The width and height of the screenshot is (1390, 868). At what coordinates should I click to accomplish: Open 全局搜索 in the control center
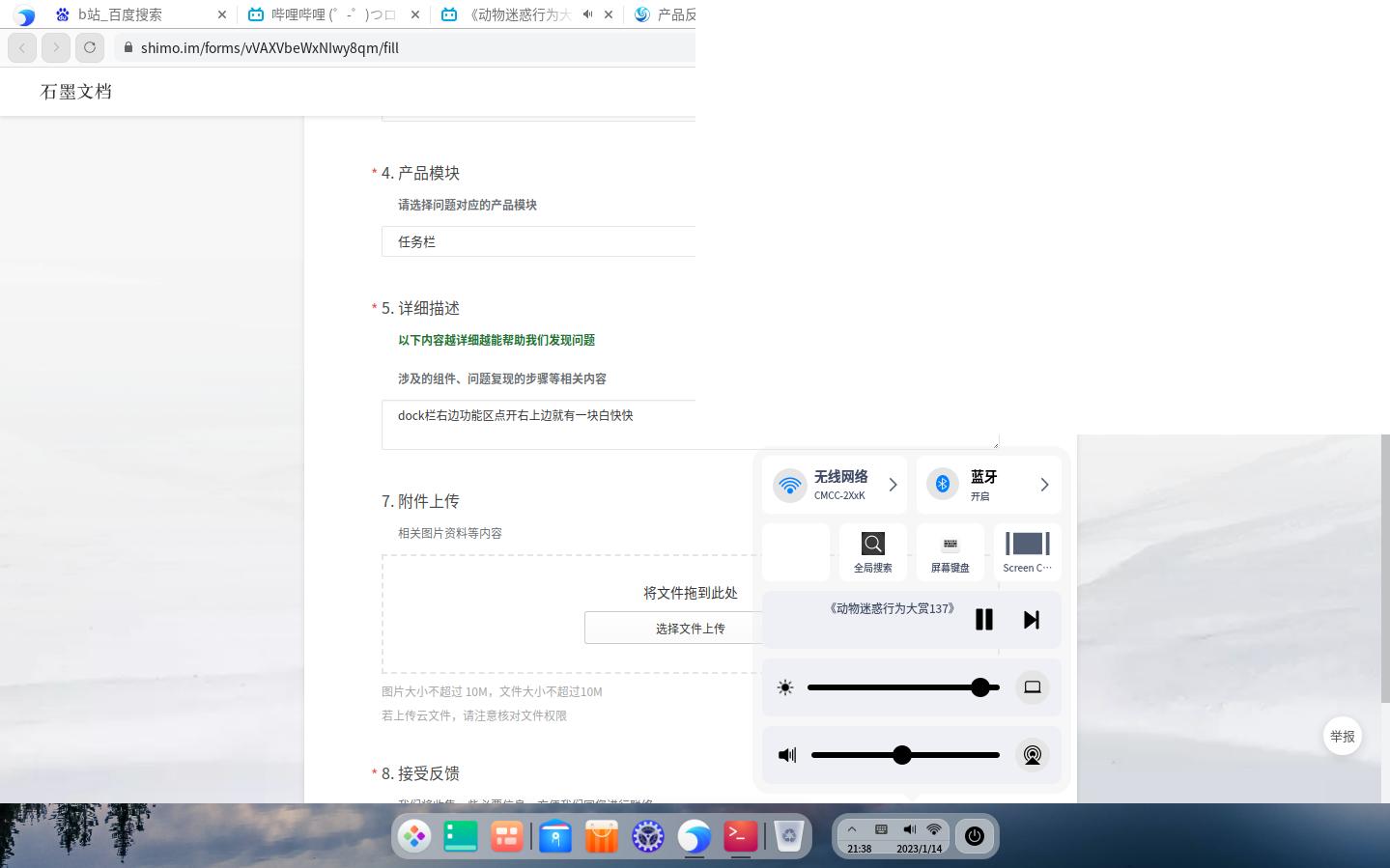[x=872, y=551]
